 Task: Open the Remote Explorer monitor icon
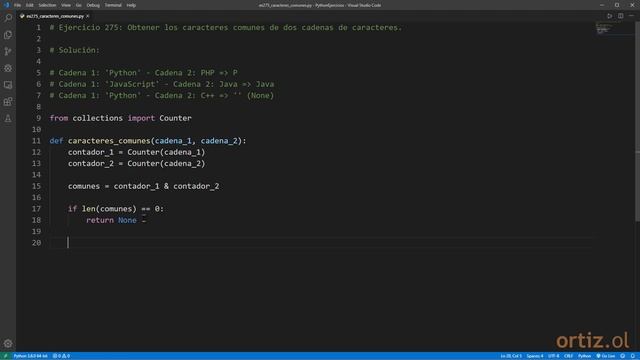tap(8, 85)
